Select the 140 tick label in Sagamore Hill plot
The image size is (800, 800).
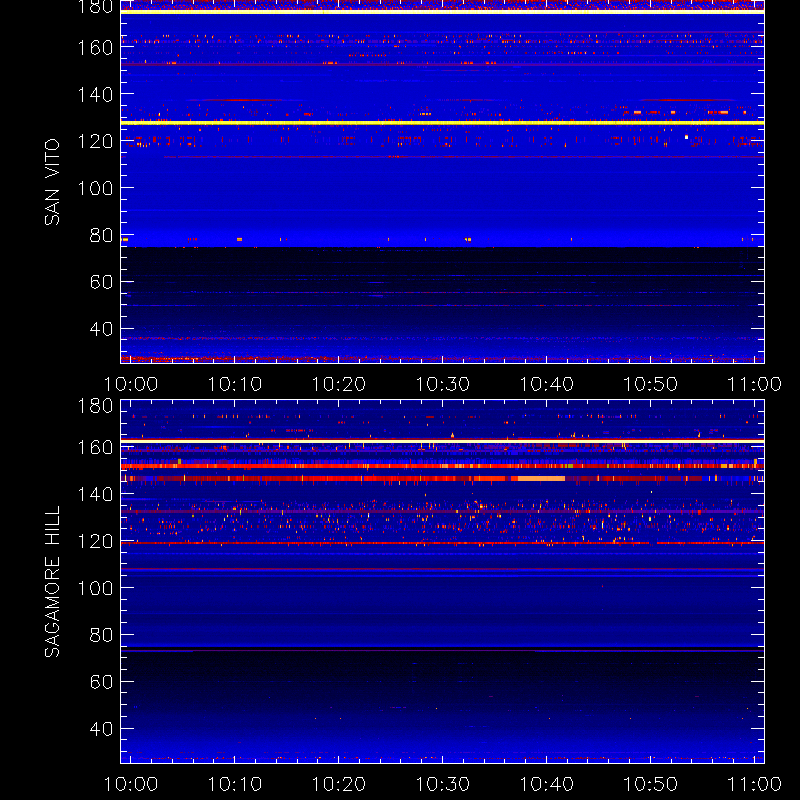(95, 494)
